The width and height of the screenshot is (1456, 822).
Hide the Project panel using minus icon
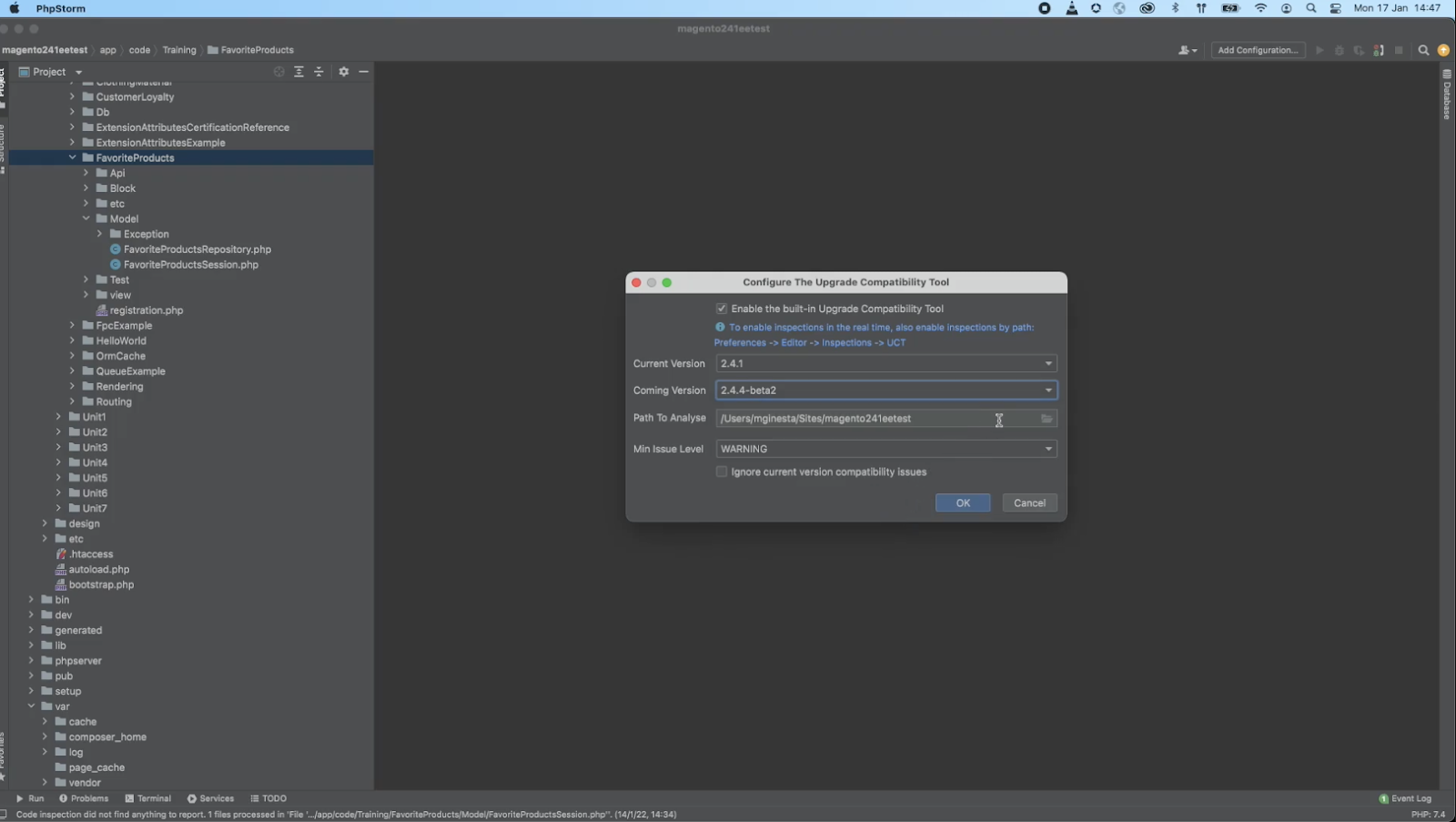point(364,72)
